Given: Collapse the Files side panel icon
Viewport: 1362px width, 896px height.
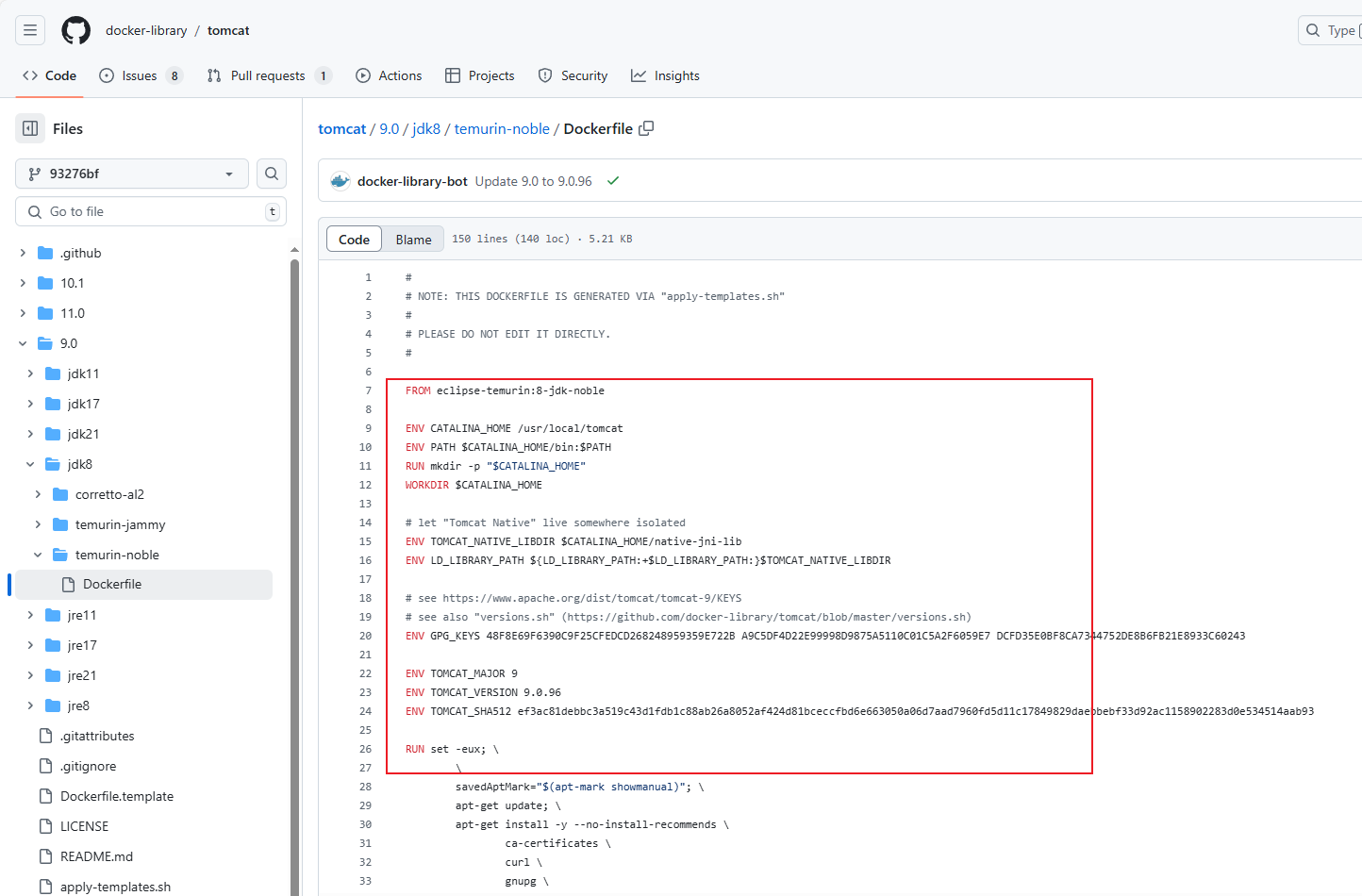Looking at the screenshot, I should (x=30, y=128).
